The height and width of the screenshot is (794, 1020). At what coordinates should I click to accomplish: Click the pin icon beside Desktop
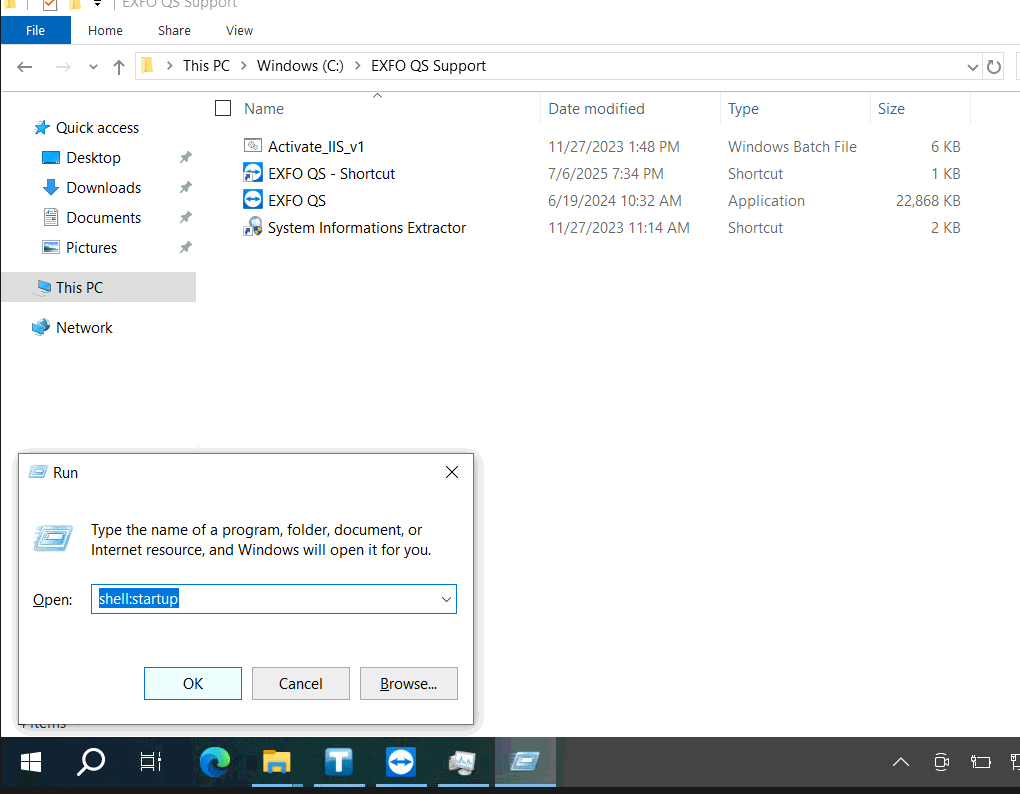tap(185, 157)
